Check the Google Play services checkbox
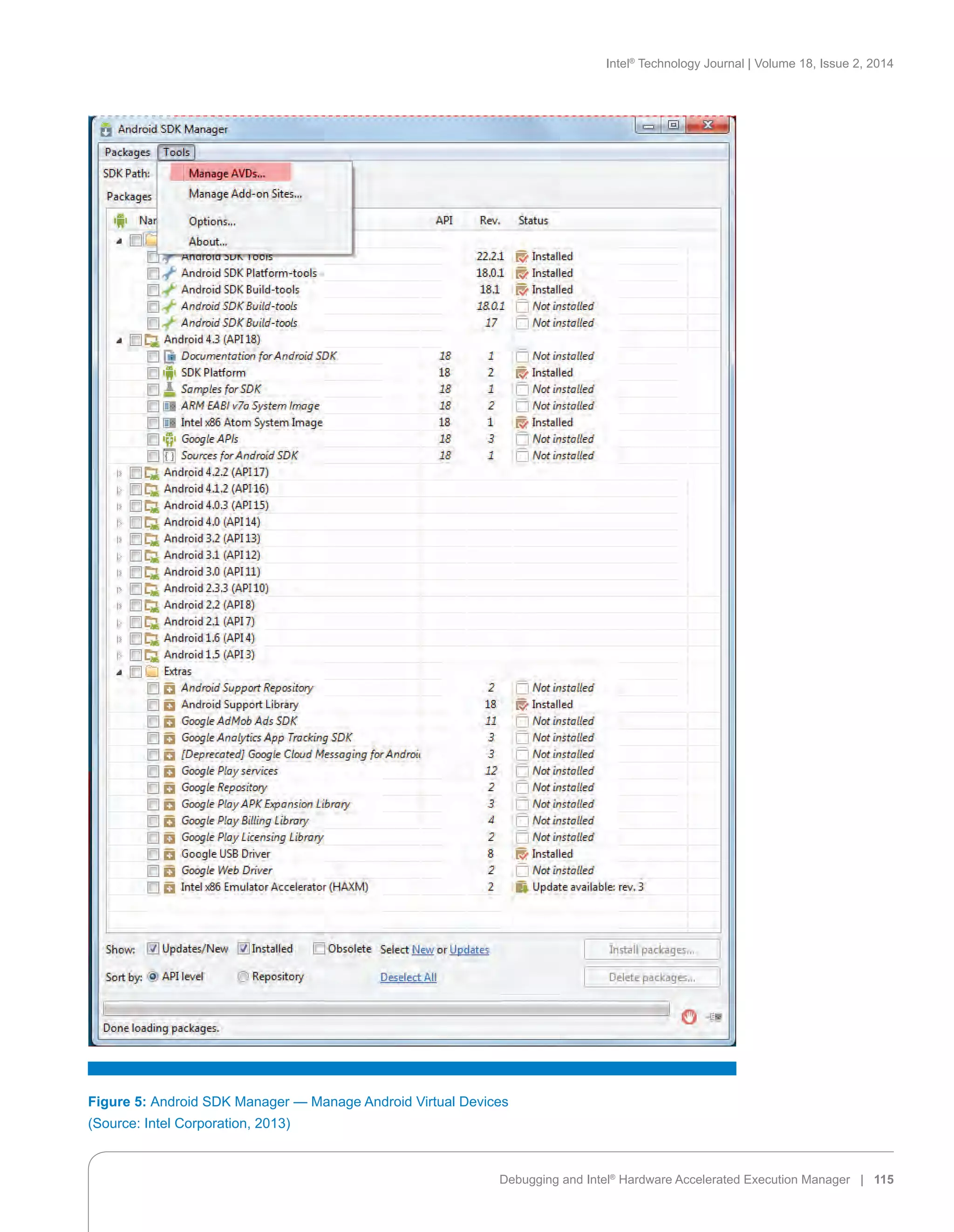Viewport: 954px width, 1232px height. (x=153, y=771)
